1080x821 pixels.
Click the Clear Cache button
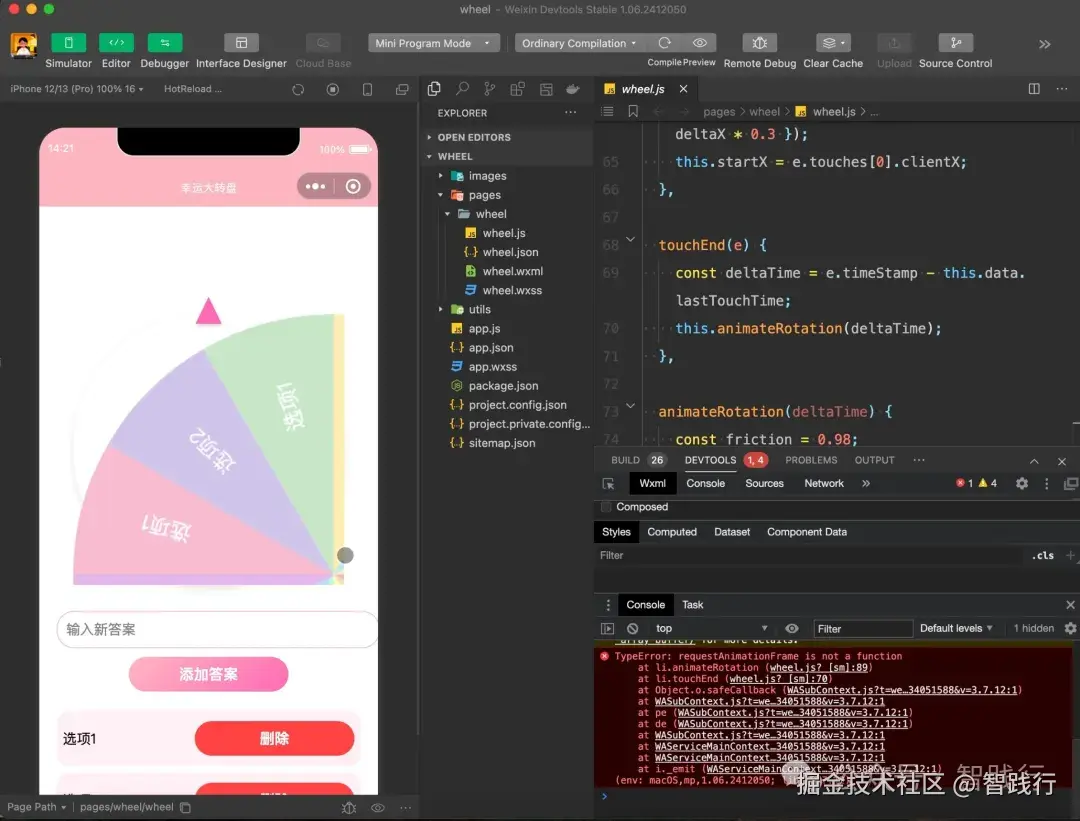coord(833,43)
